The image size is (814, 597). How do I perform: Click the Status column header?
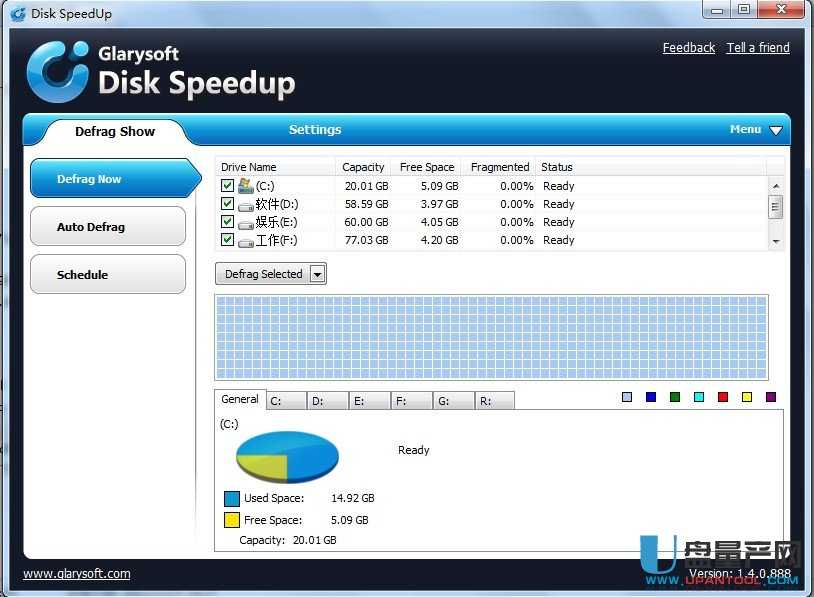tap(650, 167)
